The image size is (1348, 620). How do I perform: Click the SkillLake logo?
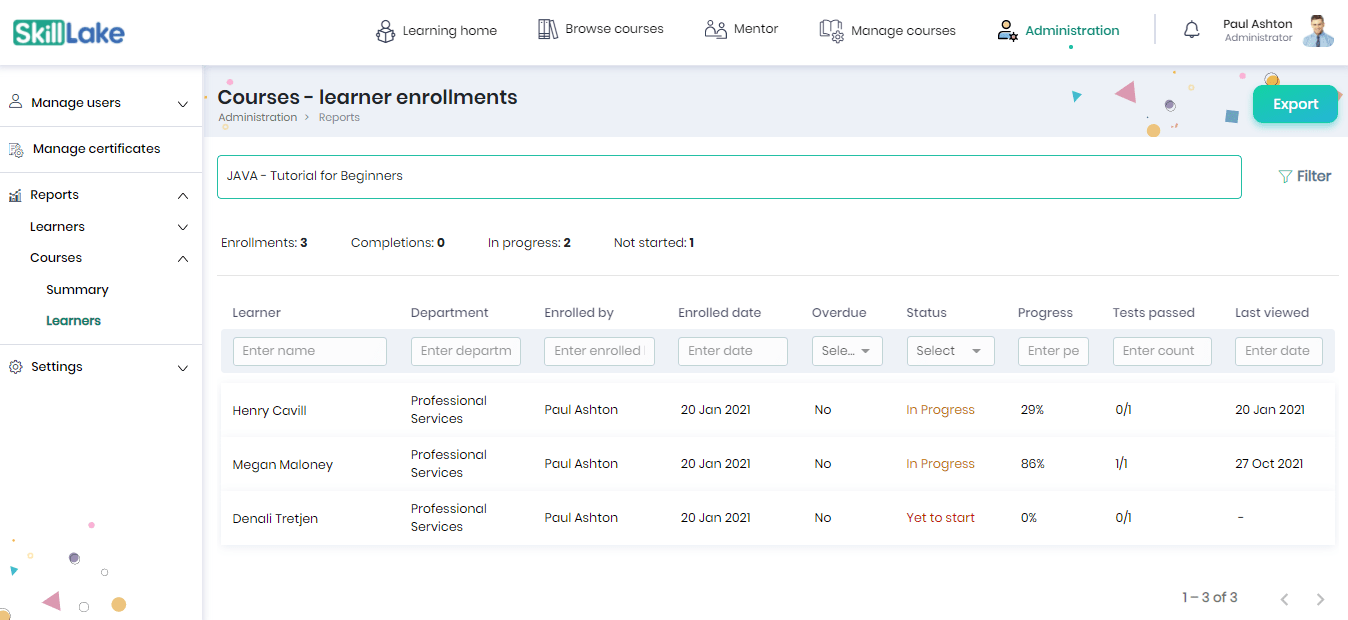tap(69, 33)
